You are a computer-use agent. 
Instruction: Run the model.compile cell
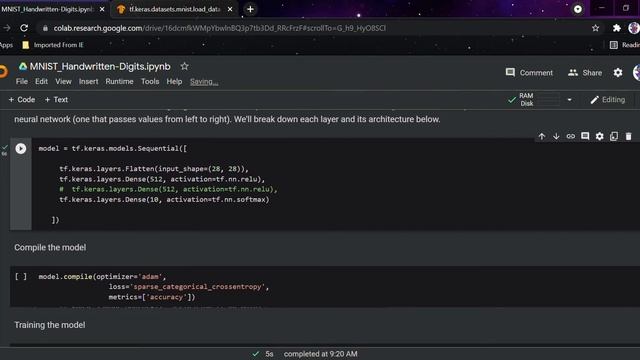click(21, 277)
